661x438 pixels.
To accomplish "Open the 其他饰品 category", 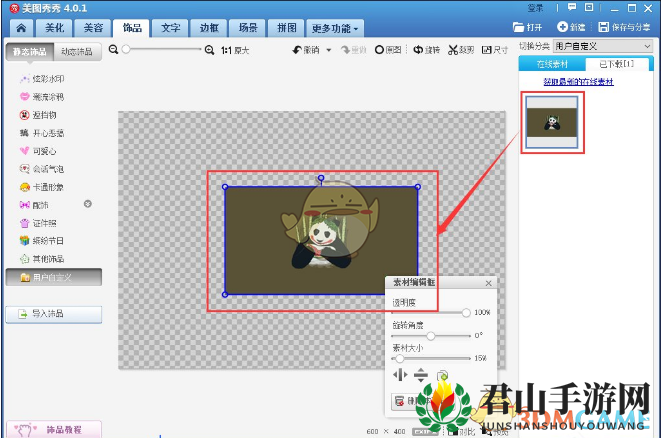I will point(42,259).
